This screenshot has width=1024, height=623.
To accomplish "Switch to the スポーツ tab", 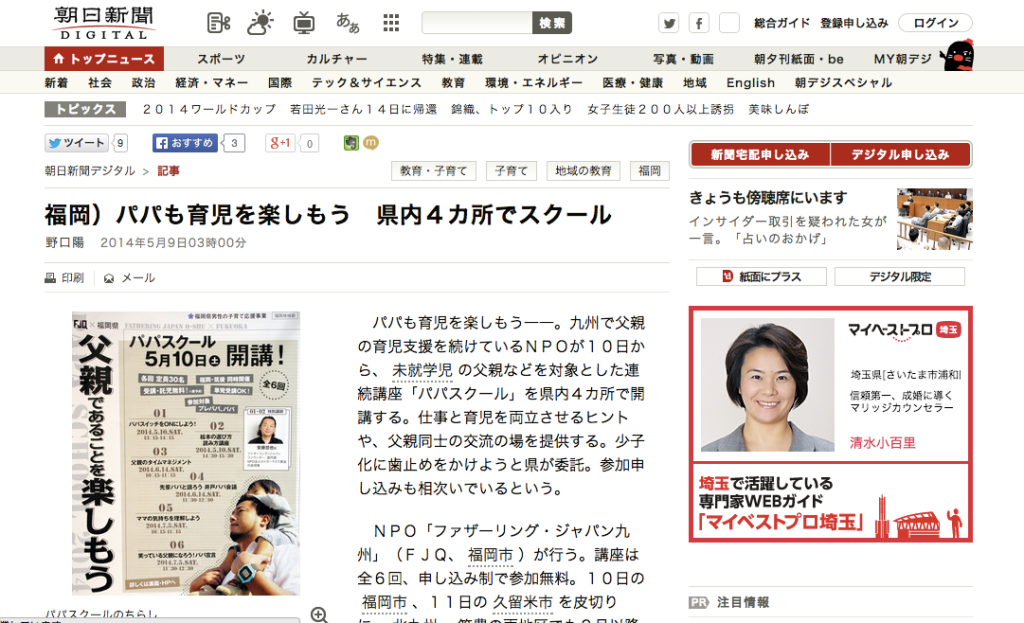I will tap(221, 58).
